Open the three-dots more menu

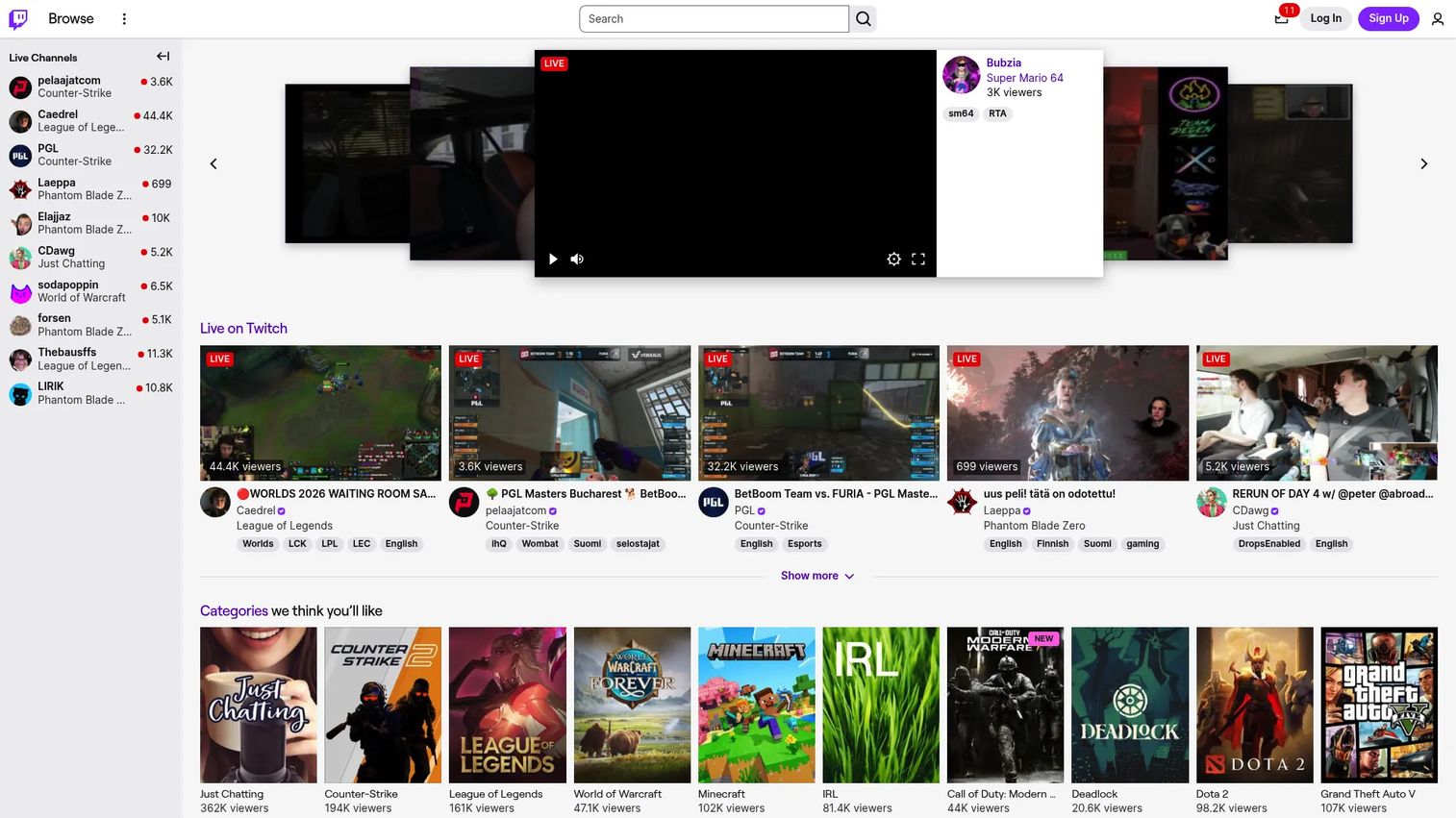[x=124, y=18]
